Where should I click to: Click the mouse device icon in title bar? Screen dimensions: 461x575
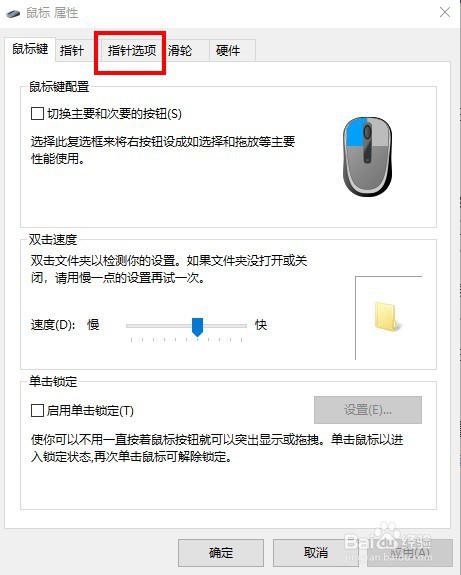(x=13, y=14)
